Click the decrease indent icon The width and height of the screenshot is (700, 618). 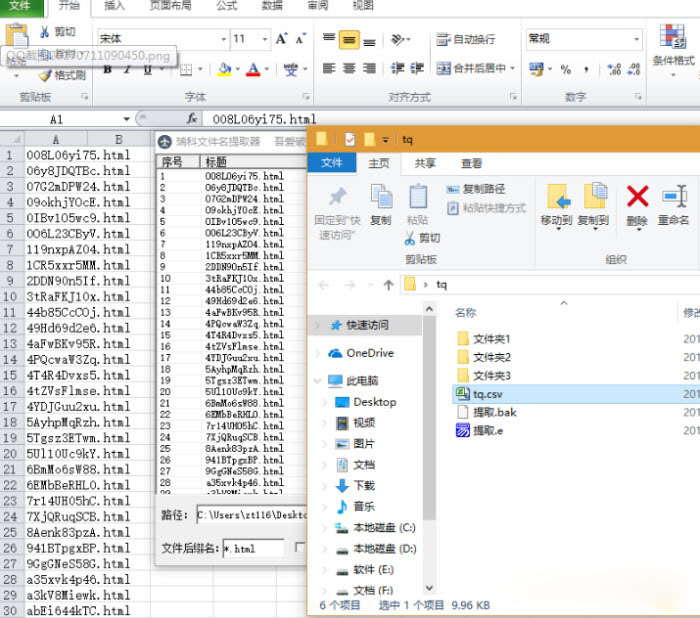397,68
